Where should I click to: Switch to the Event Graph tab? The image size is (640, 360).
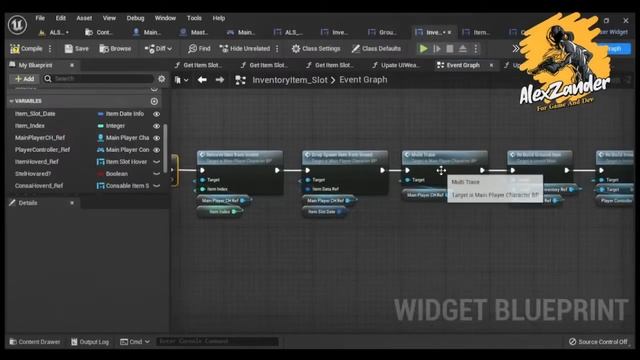tap(463, 65)
